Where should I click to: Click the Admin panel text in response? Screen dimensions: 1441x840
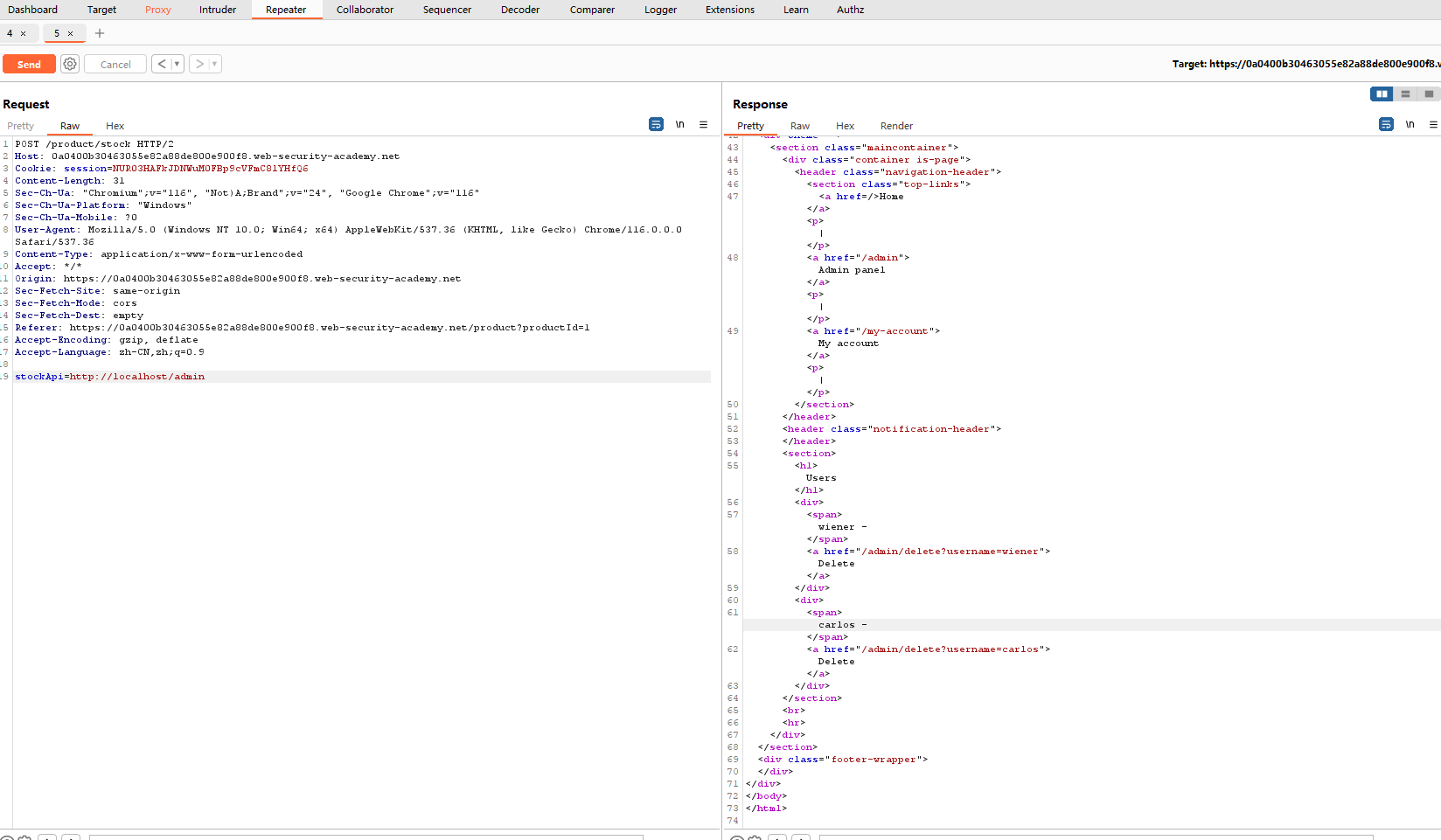click(x=852, y=270)
